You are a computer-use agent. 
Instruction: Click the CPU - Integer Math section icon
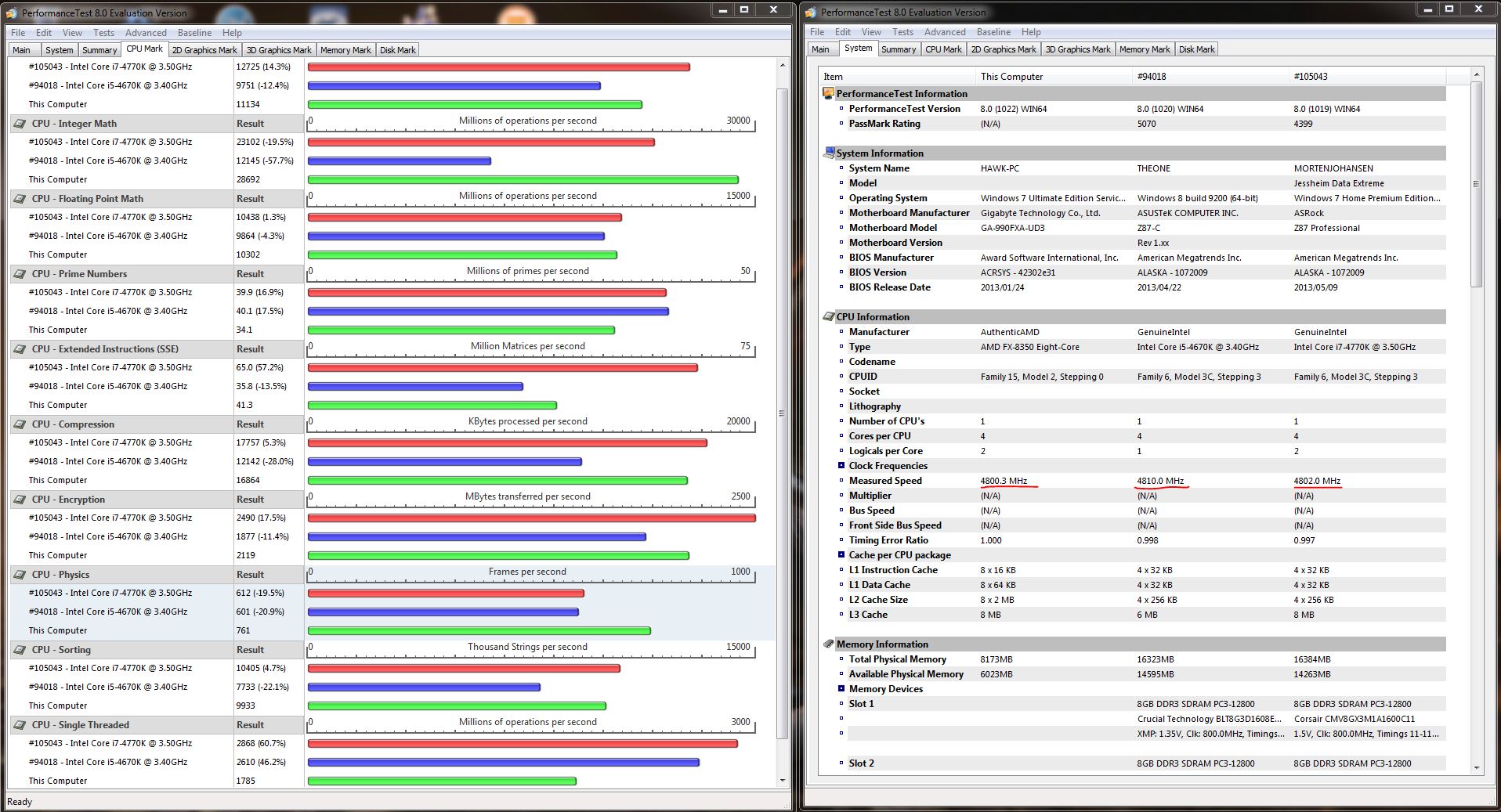click(20, 124)
